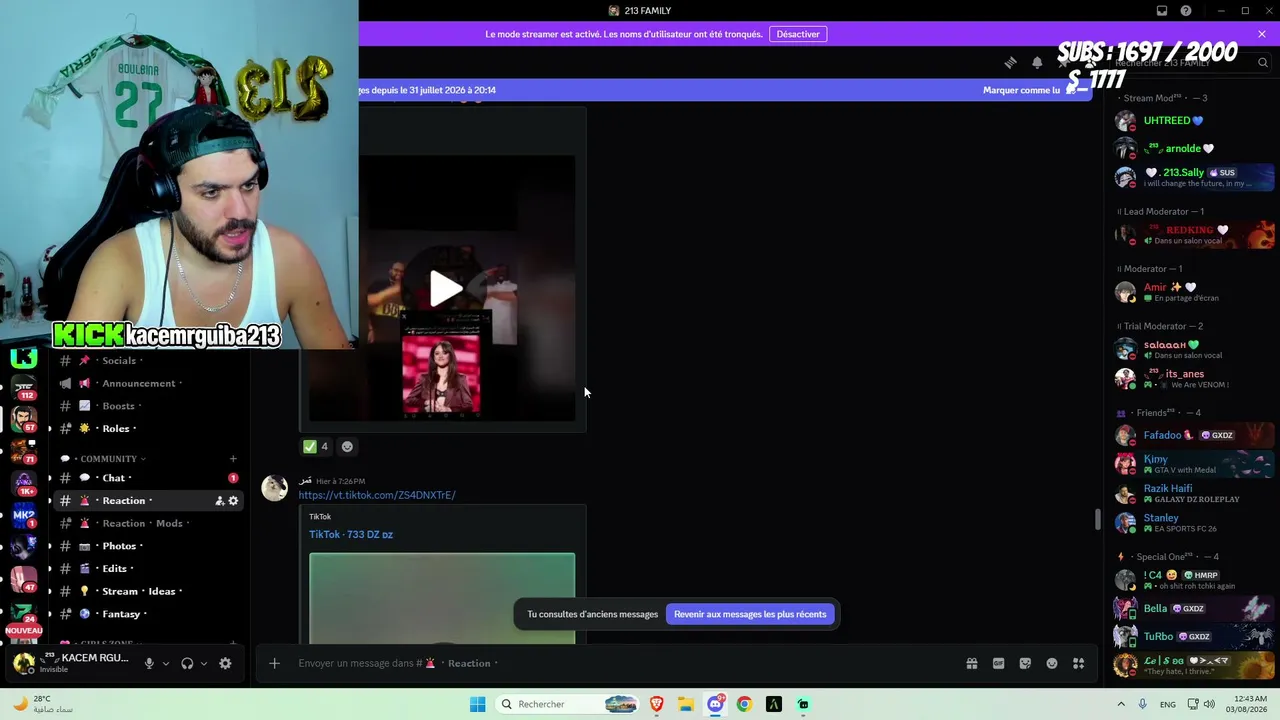1280x720 pixels.
Task: Open the Fantasy channel
Action: (147, 614)
